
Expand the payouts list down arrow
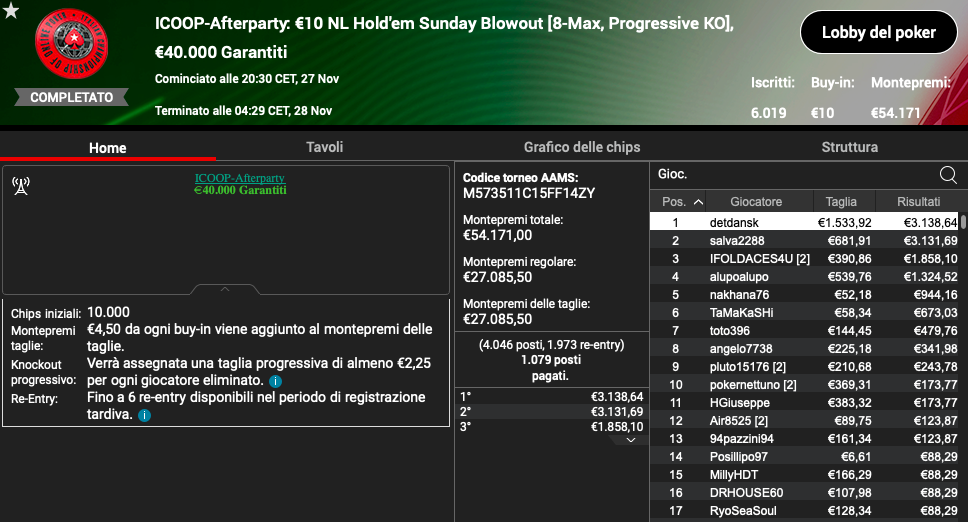(x=630, y=440)
